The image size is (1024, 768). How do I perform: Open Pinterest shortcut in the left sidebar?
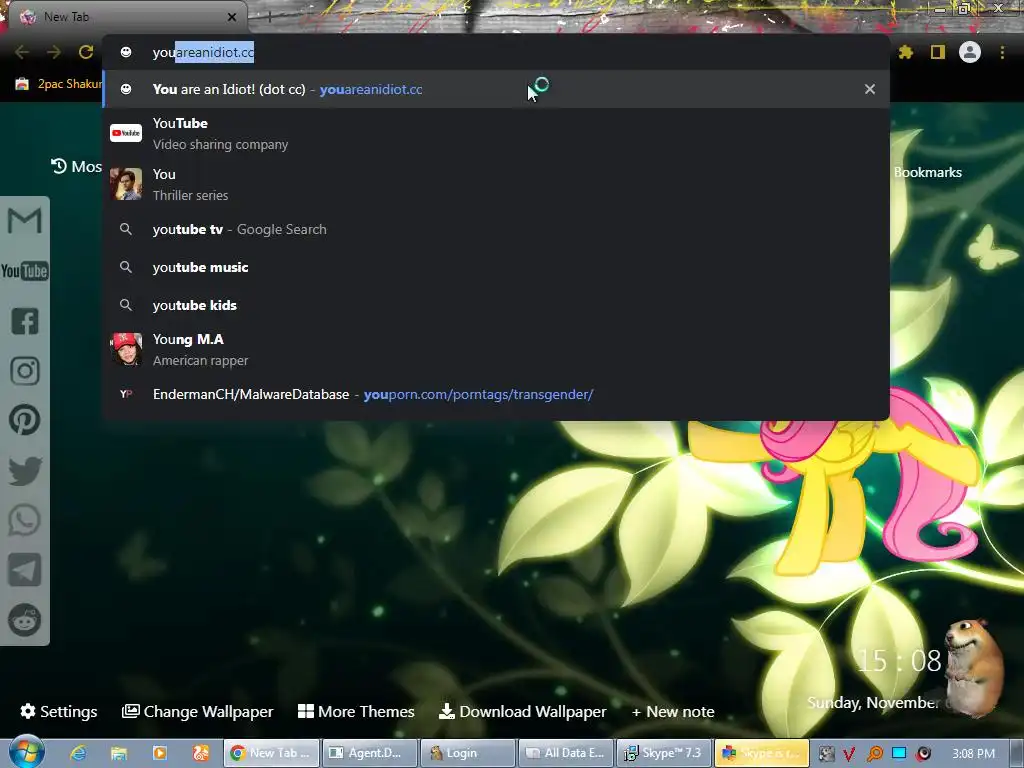25,421
